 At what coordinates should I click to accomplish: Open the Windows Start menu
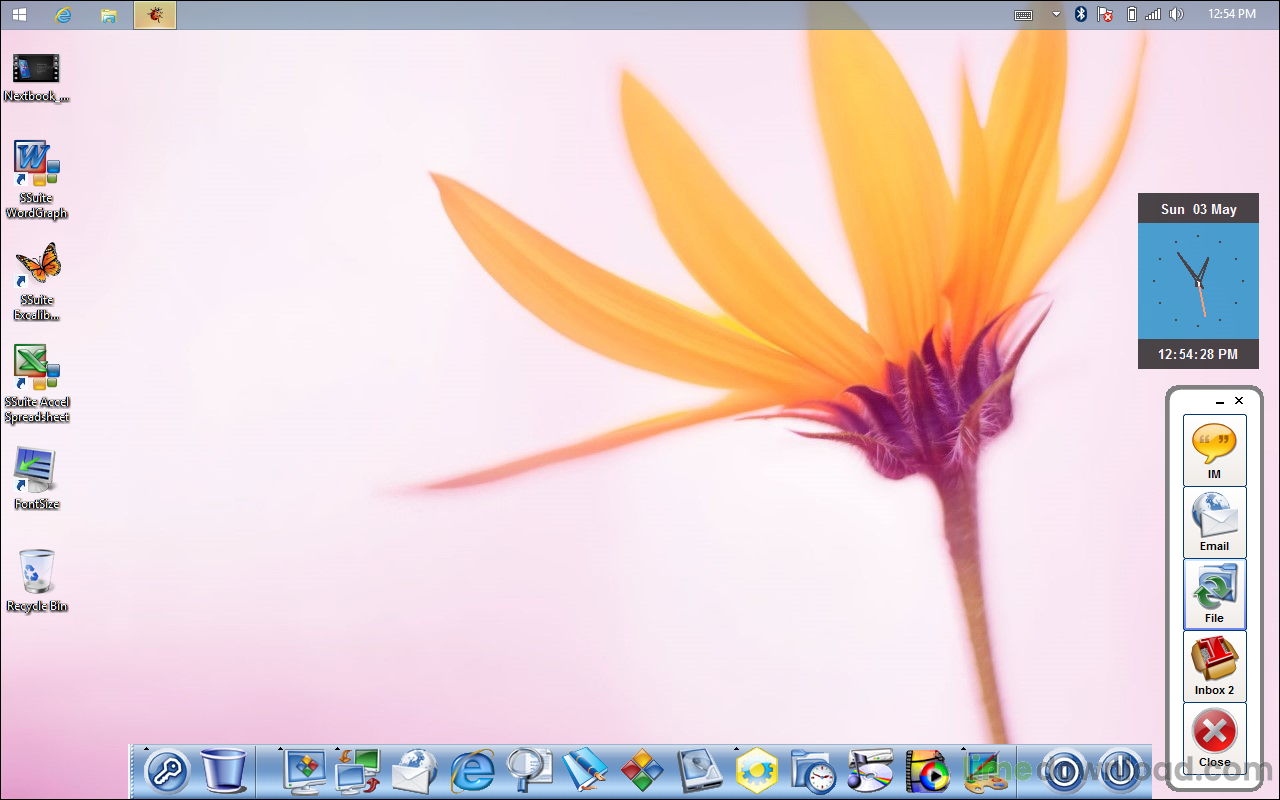click(x=19, y=14)
